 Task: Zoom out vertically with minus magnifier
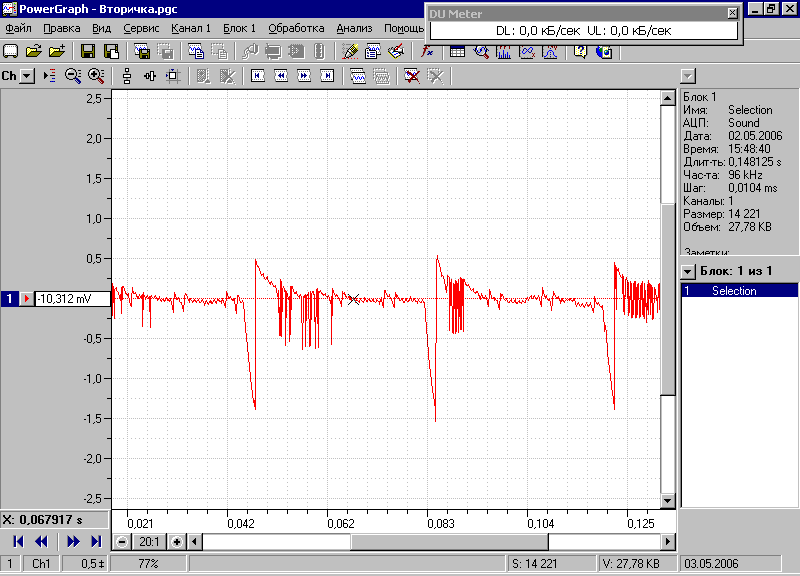point(73,76)
